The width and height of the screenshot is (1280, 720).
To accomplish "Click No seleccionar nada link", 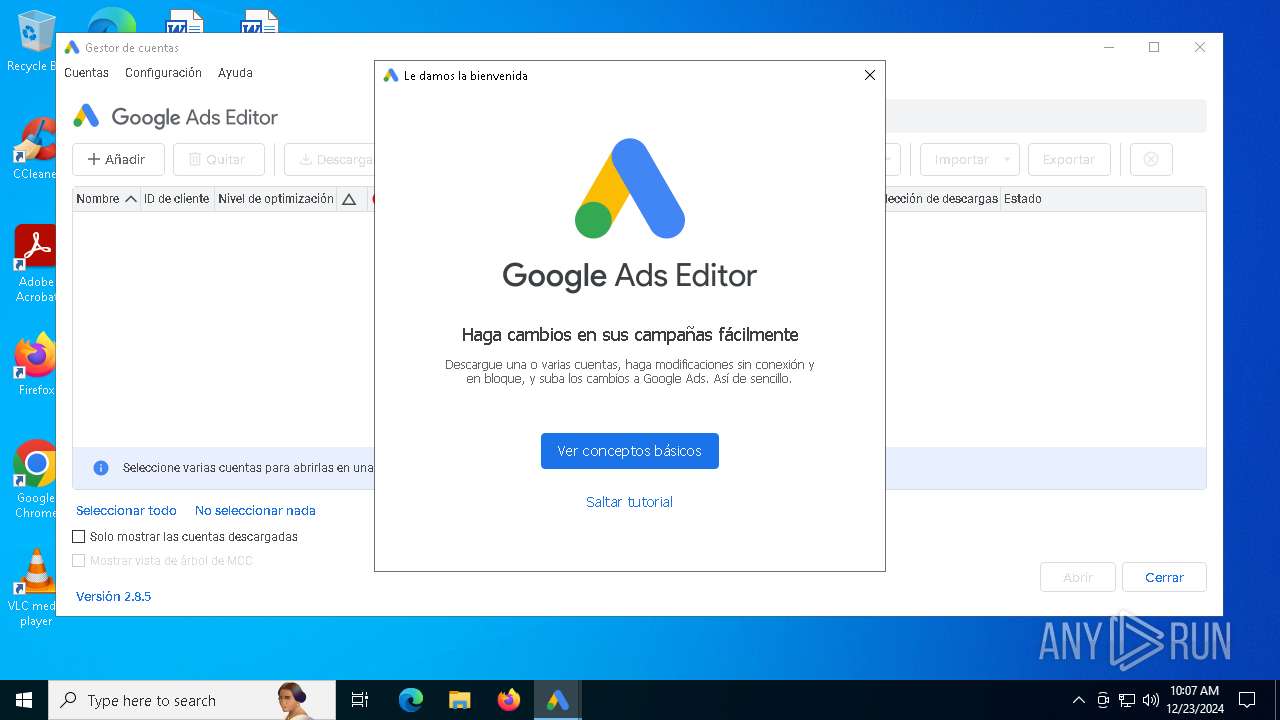I will [255, 510].
